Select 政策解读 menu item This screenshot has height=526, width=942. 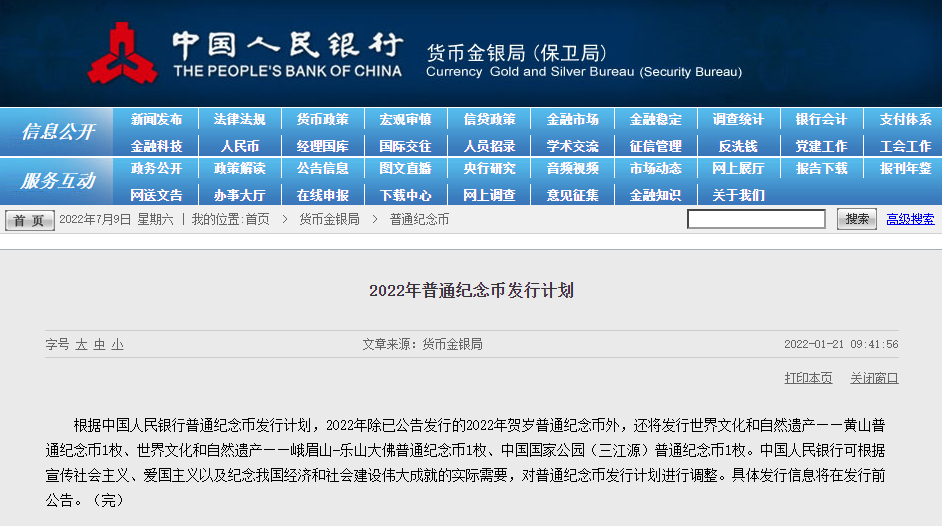coord(239,169)
